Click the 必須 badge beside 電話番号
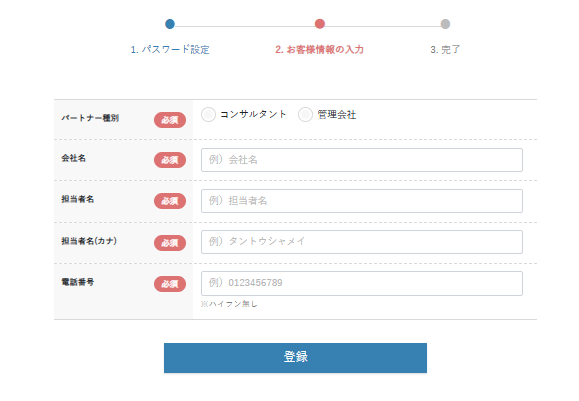Viewport: 579px width, 401px height. [x=170, y=284]
